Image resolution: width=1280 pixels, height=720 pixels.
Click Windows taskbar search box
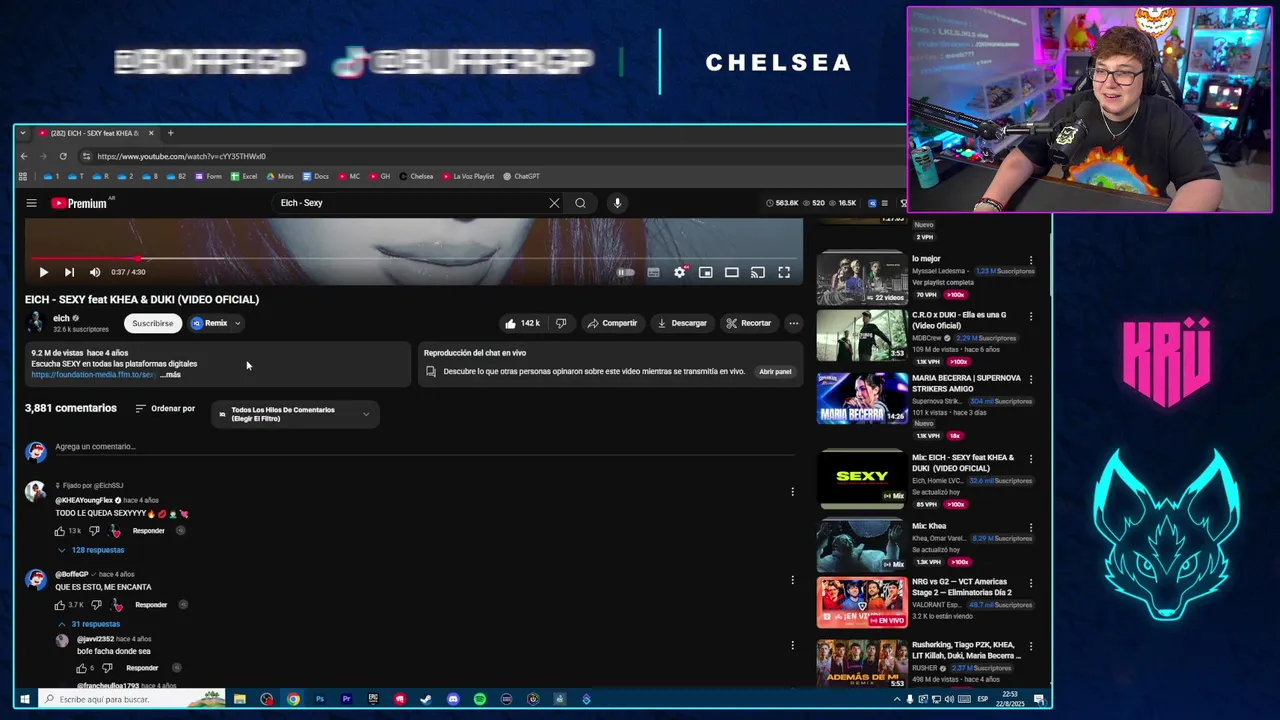[x=131, y=699]
